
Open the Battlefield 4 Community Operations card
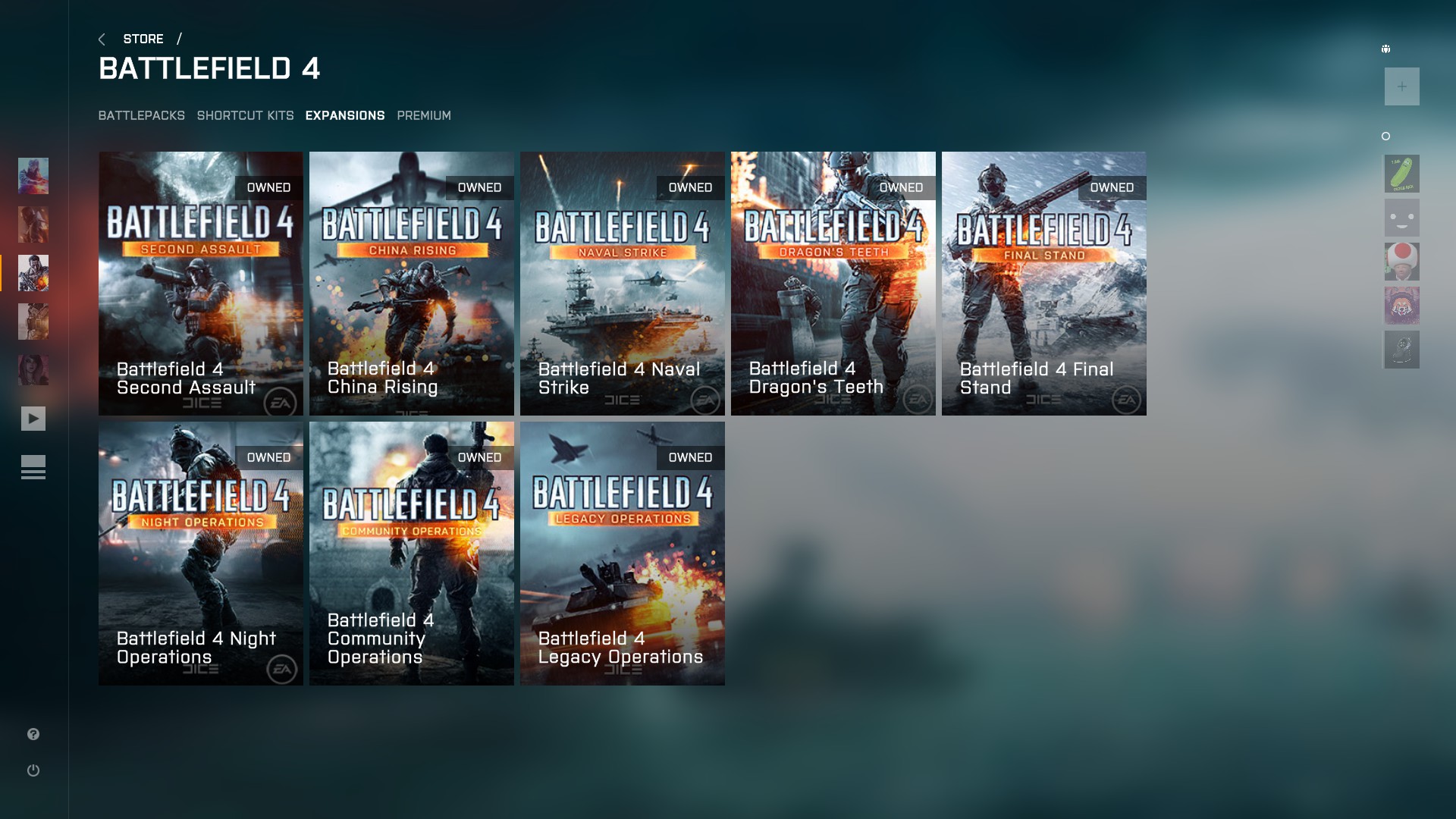[412, 554]
